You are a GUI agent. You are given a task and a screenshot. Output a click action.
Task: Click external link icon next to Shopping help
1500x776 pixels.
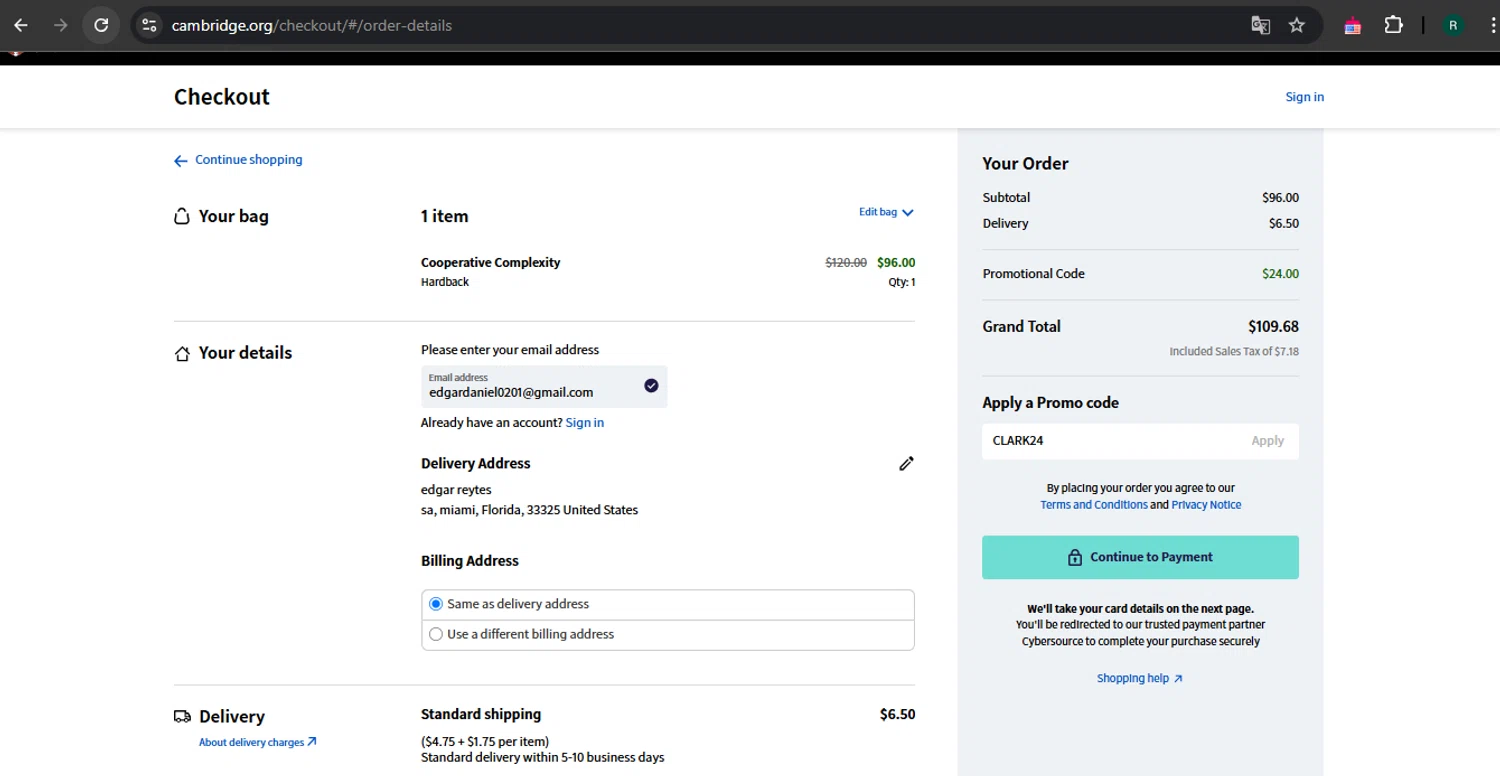1178,679
